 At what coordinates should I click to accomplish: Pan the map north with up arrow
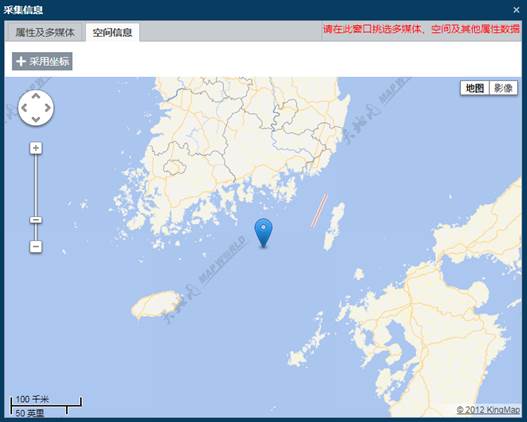tap(36, 96)
